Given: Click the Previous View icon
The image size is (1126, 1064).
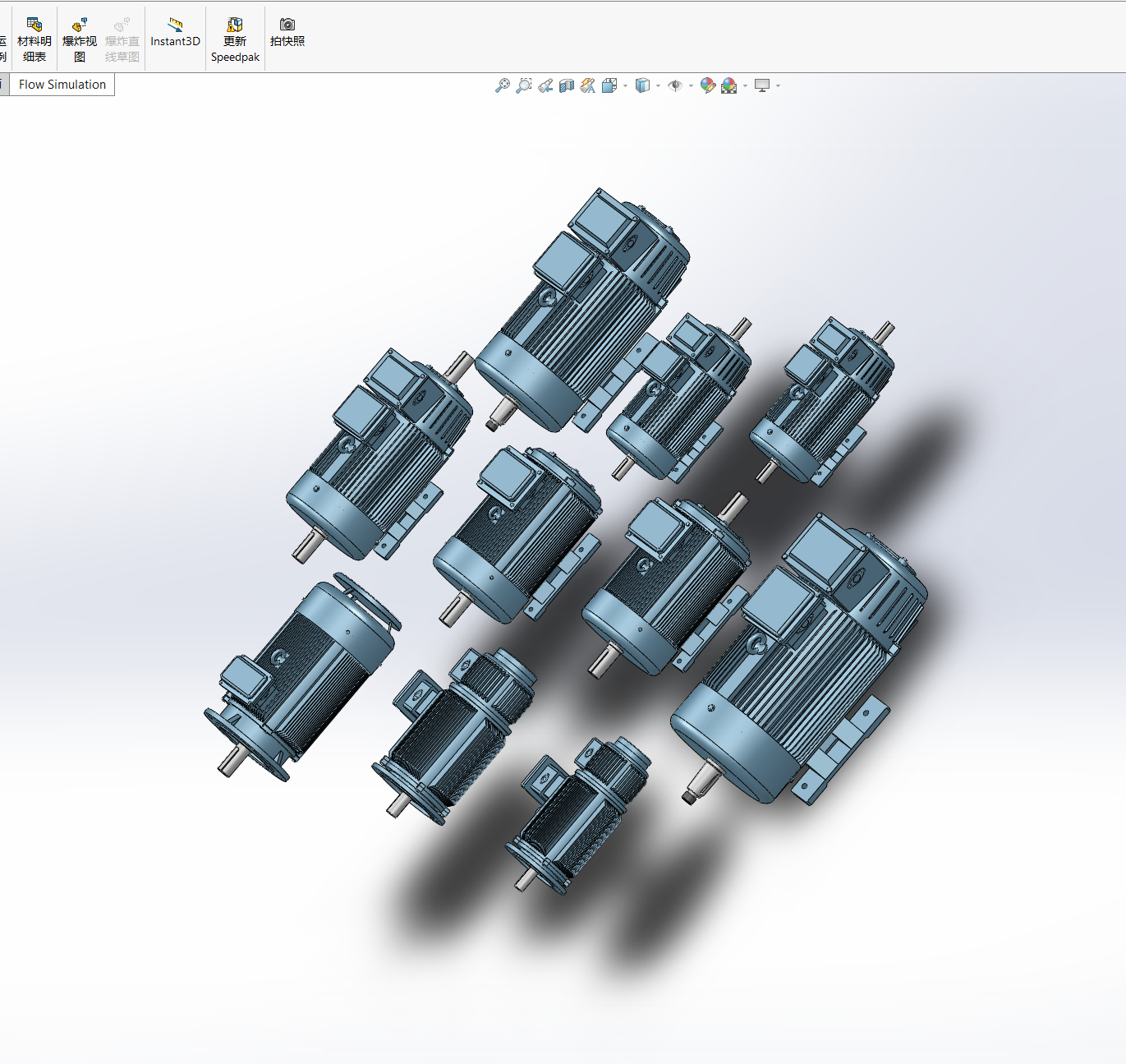Looking at the screenshot, I should 545,85.
